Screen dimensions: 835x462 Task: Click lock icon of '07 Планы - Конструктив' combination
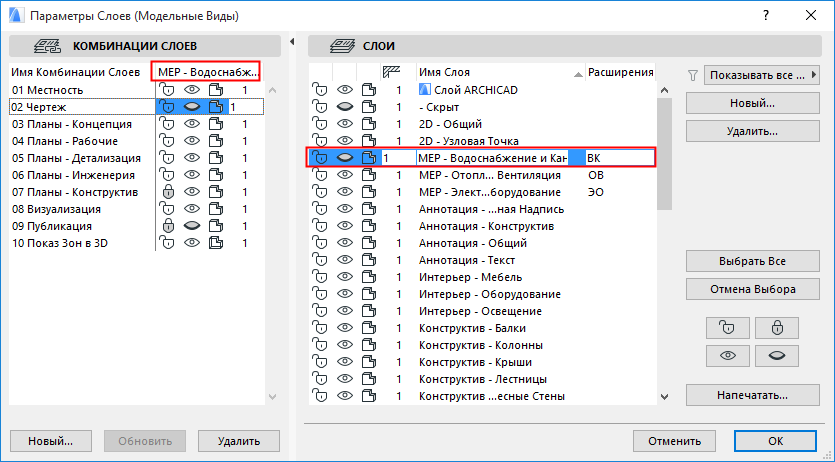[x=168, y=192]
